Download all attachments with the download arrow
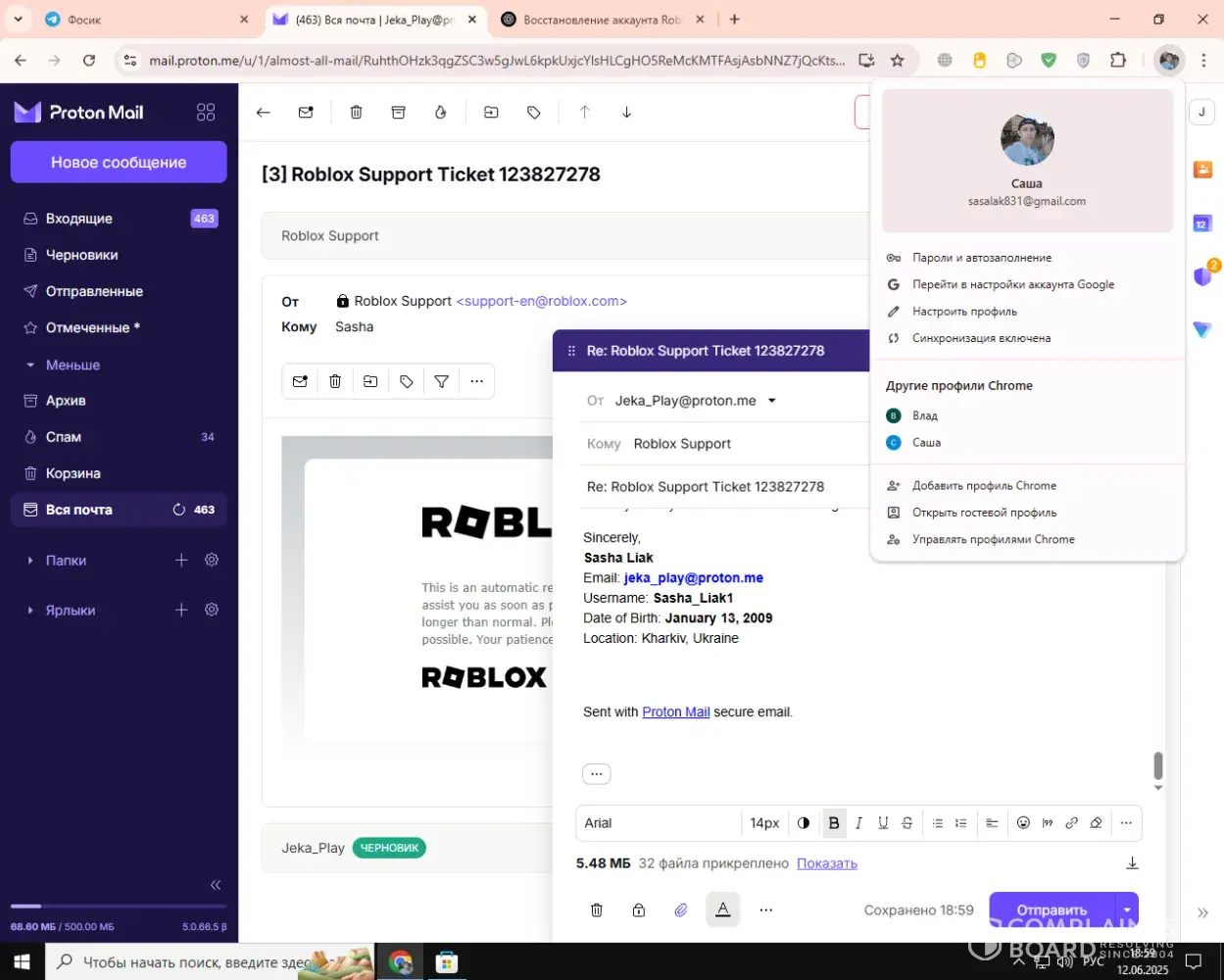 (1132, 863)
